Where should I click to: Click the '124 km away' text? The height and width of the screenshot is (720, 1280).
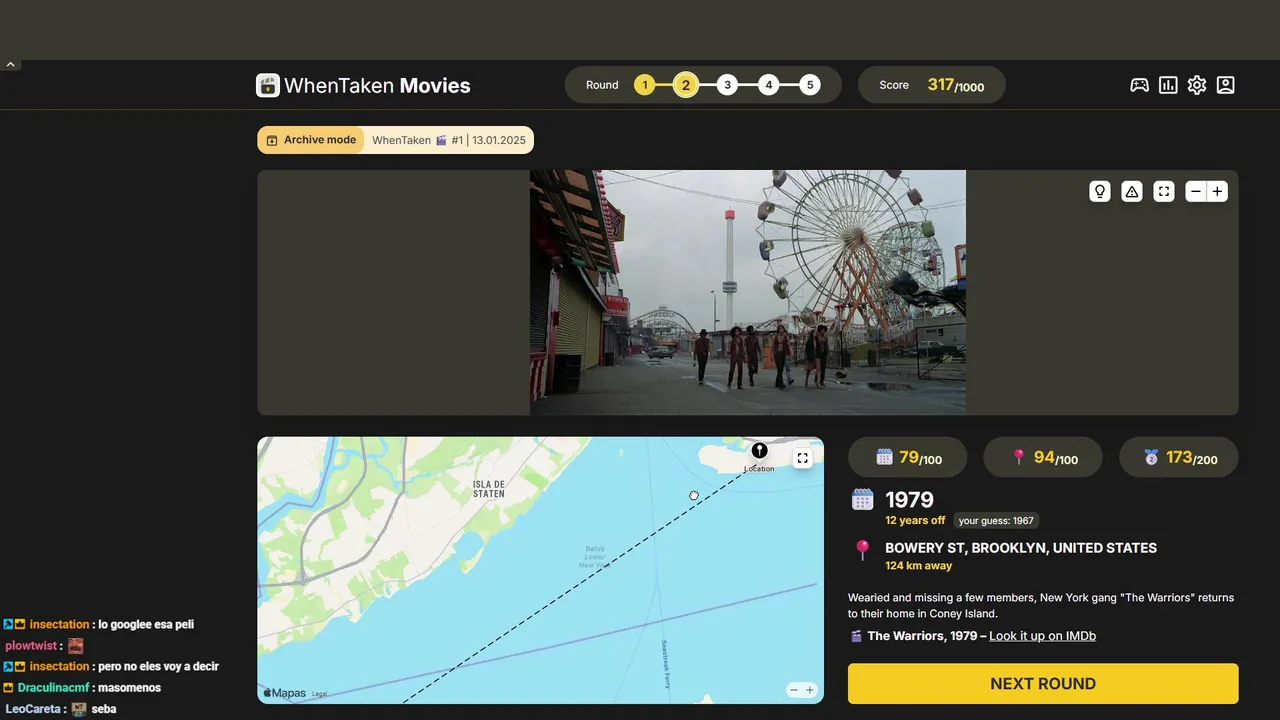click(918, 566)
